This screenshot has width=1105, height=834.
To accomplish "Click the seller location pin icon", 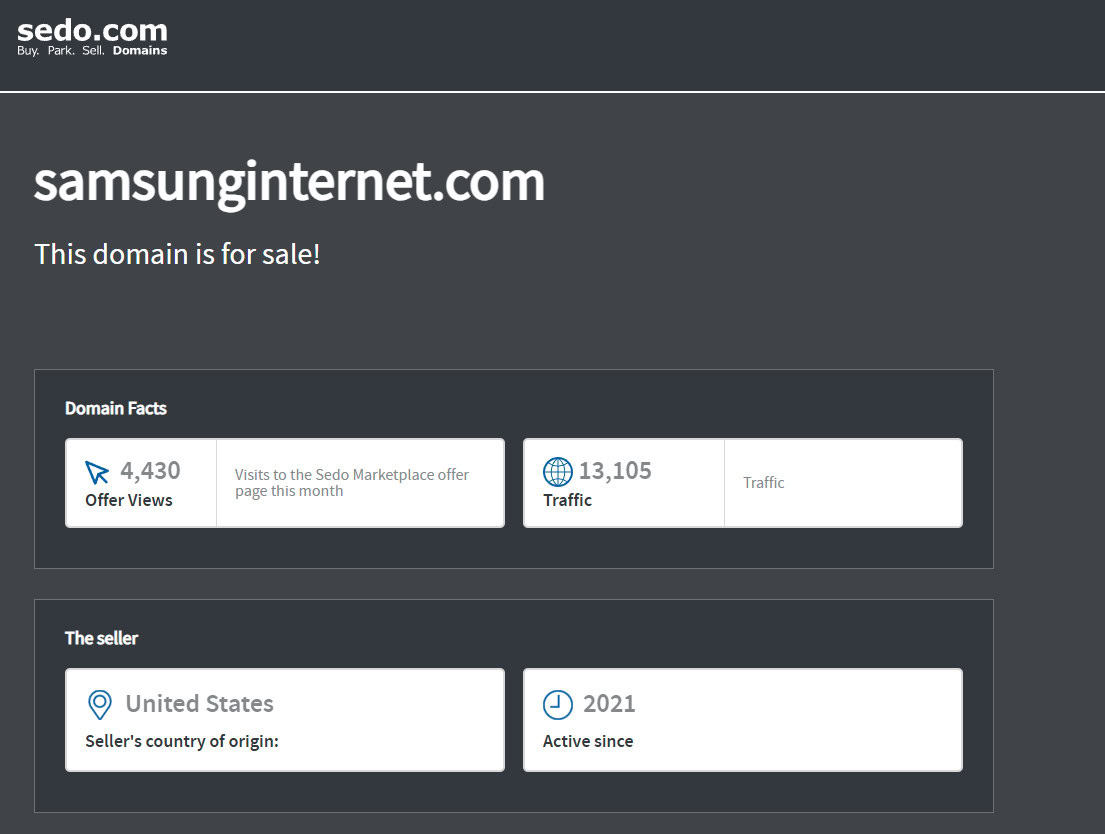I will coord(100,705).
